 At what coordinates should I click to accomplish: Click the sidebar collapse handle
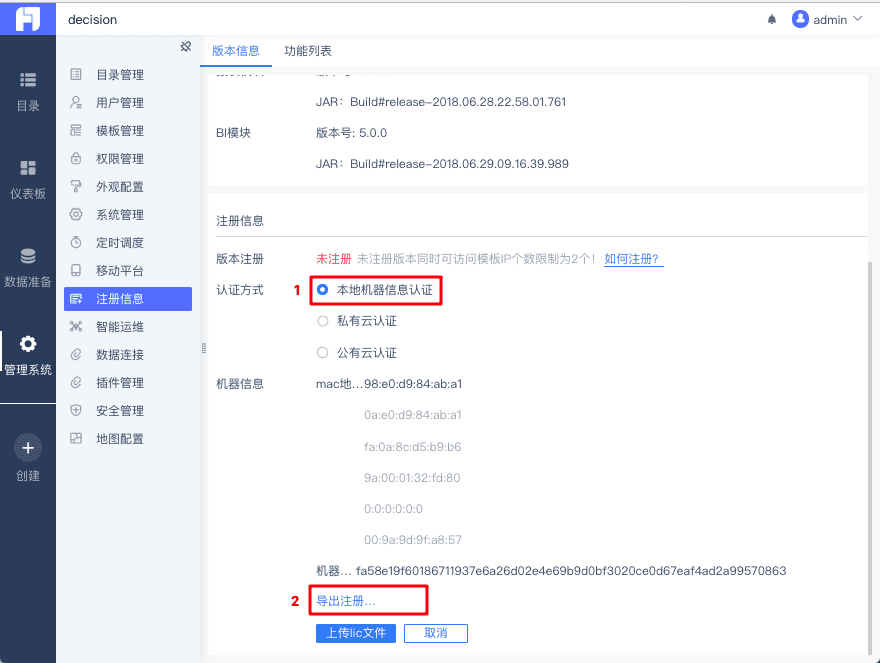[204, 348]
